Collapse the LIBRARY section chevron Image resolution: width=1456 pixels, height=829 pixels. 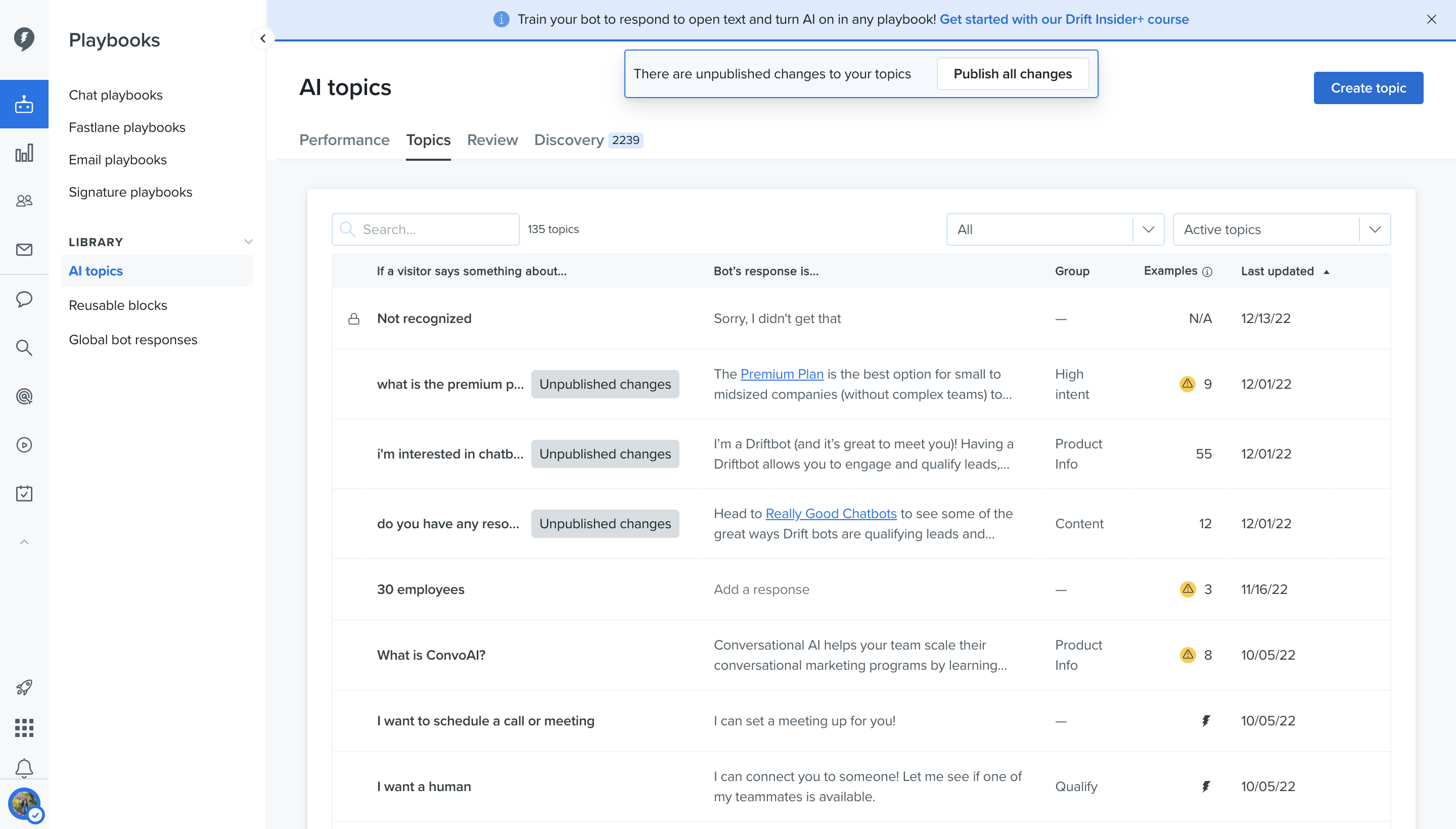click(248, 242)
